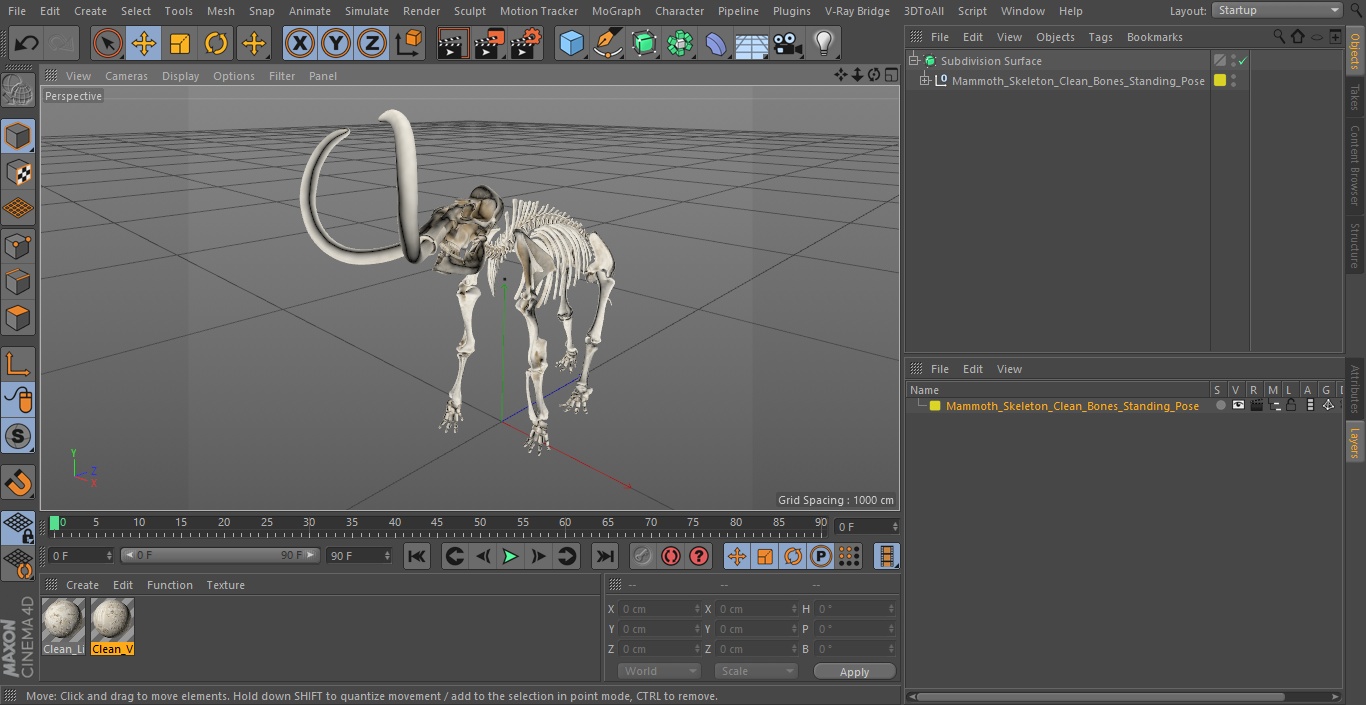The height and width of the screenshot is (705, 1366).
Task: Open the File menu
Action: [x=17, y=11]
